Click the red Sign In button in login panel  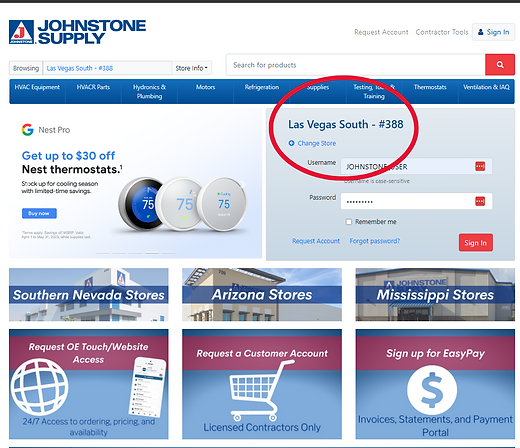point(476,243)
